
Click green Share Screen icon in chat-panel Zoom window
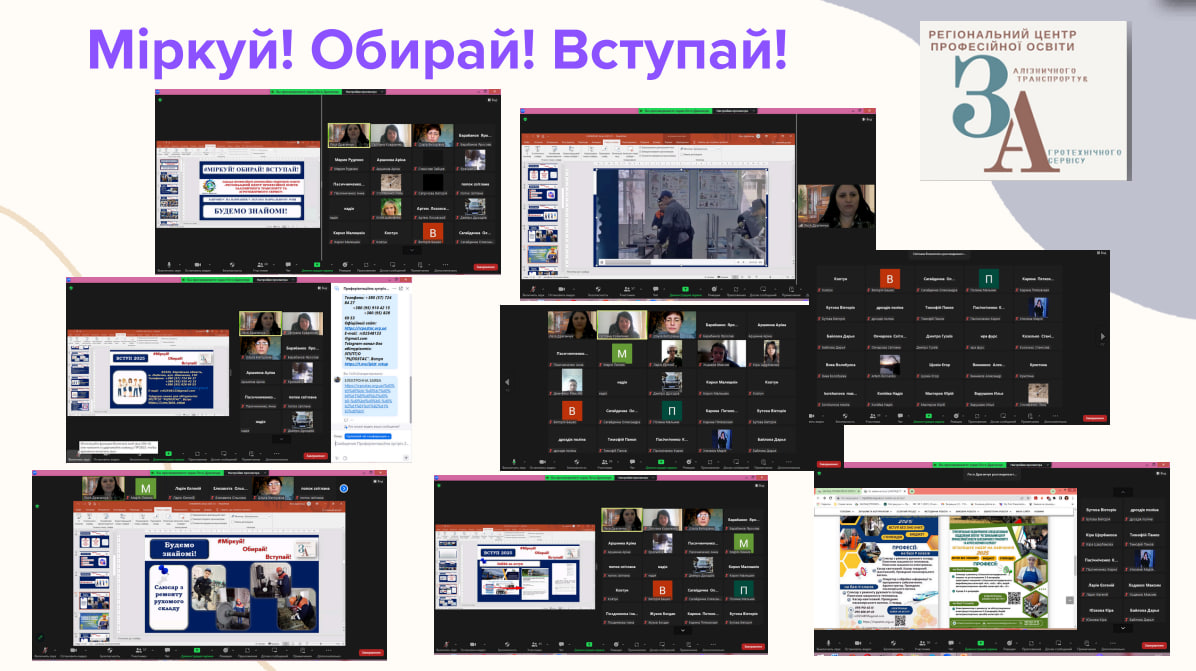point(169,455)
